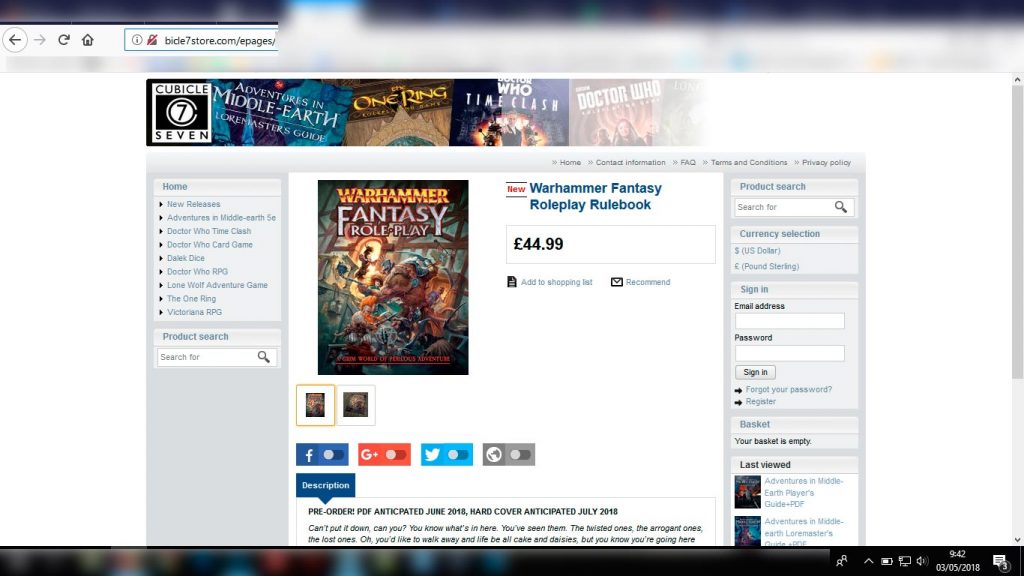This screenshot has height=576, width=1024.
Task: Click the right panel product search magnifier
Action: coord(840,207)
